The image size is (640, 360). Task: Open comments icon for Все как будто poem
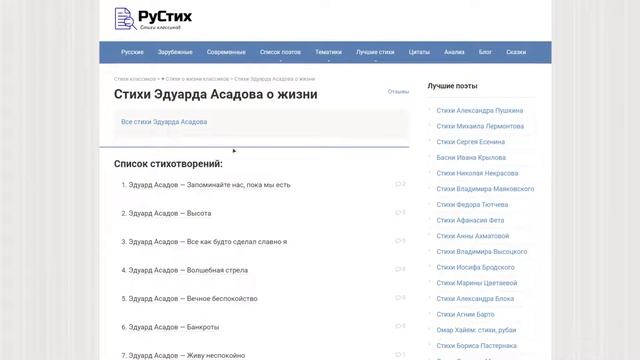click(400, 241)
